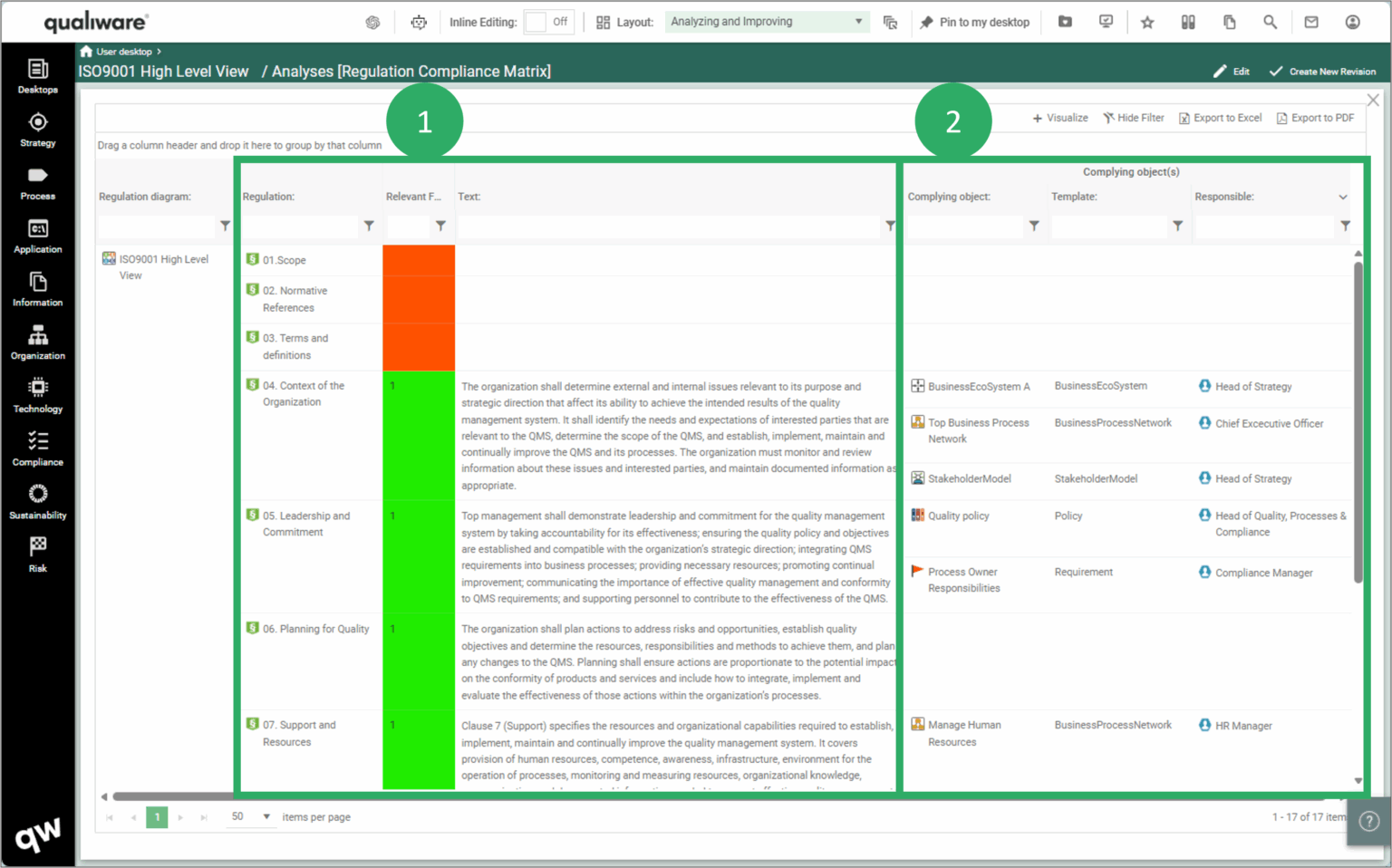Open the Application sidebar section

click(x=37, y=236)
